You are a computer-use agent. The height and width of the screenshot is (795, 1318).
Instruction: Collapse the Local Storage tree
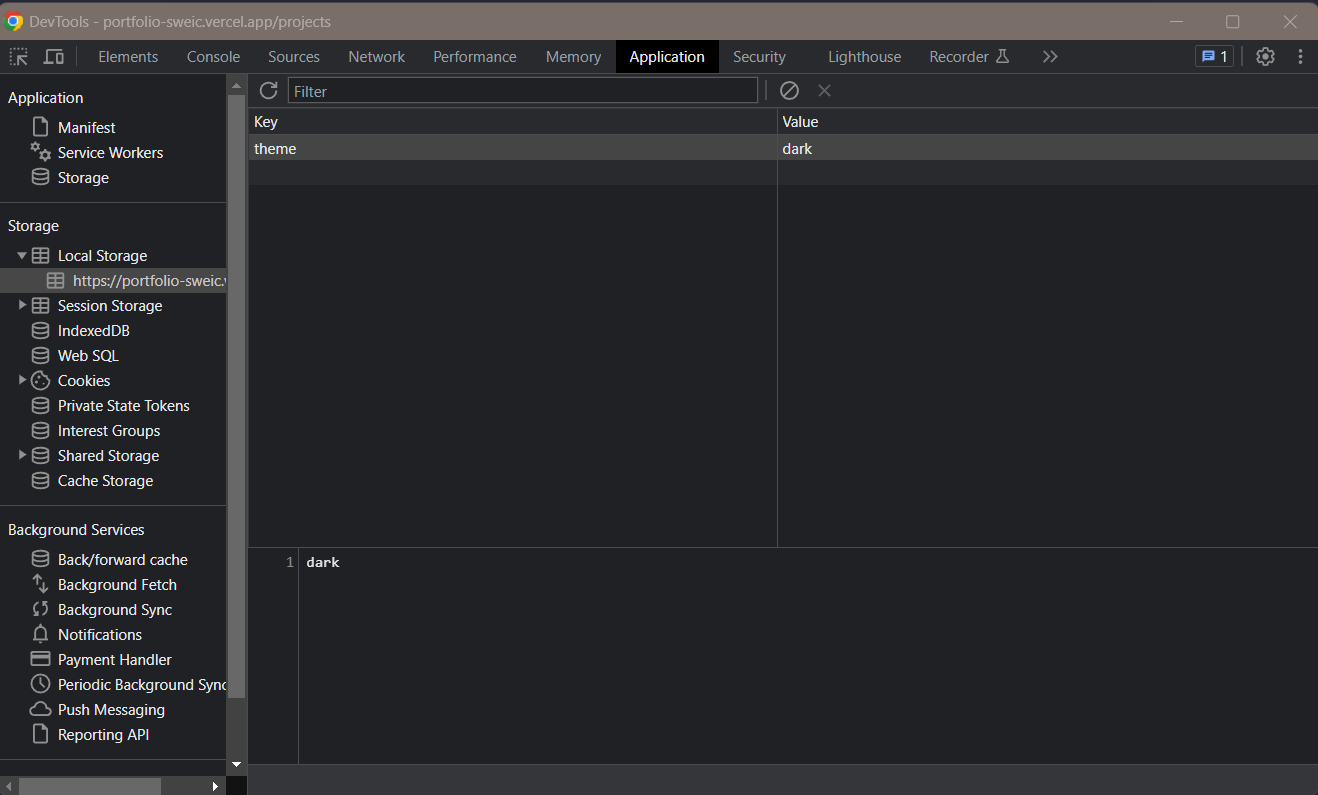click(x=22, y=256)
